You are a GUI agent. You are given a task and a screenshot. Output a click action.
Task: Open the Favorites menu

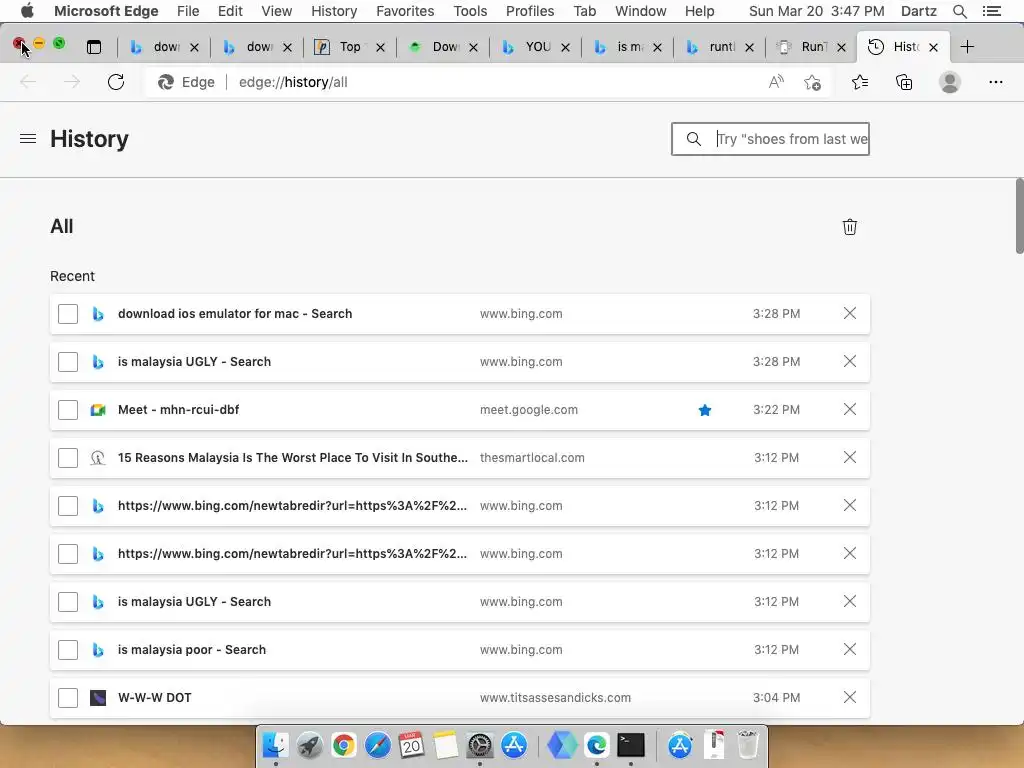pyautogui.click(x=405, y=11)
